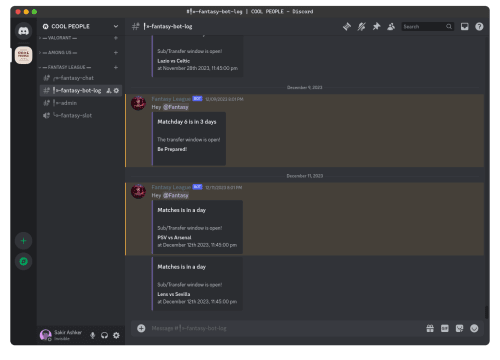Click the fantasy-bot-log channel header title
The image size is (500, 360).
coord(168,27)
